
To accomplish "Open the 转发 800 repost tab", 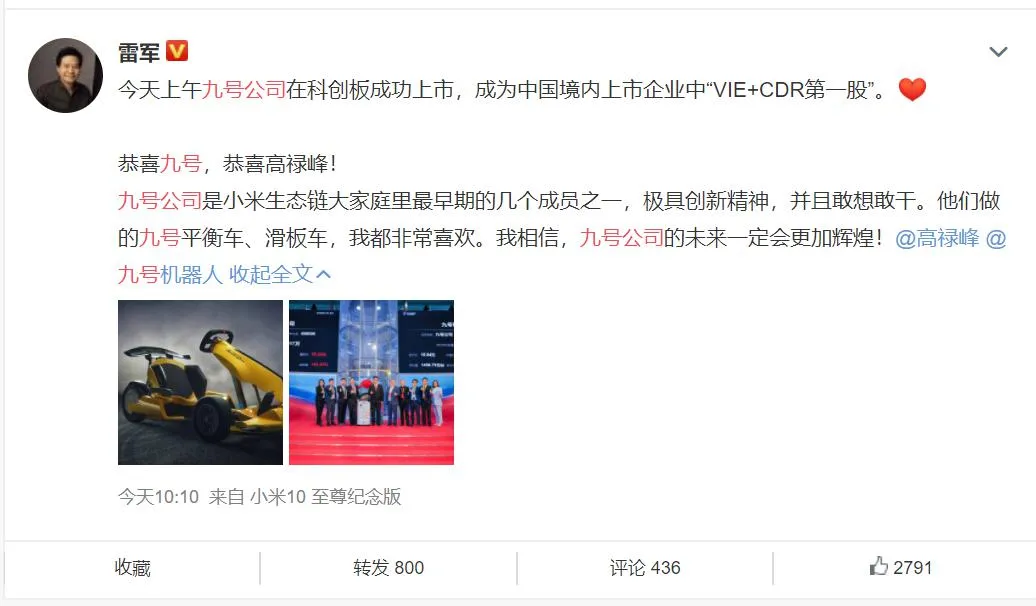I will pos(388,568).
